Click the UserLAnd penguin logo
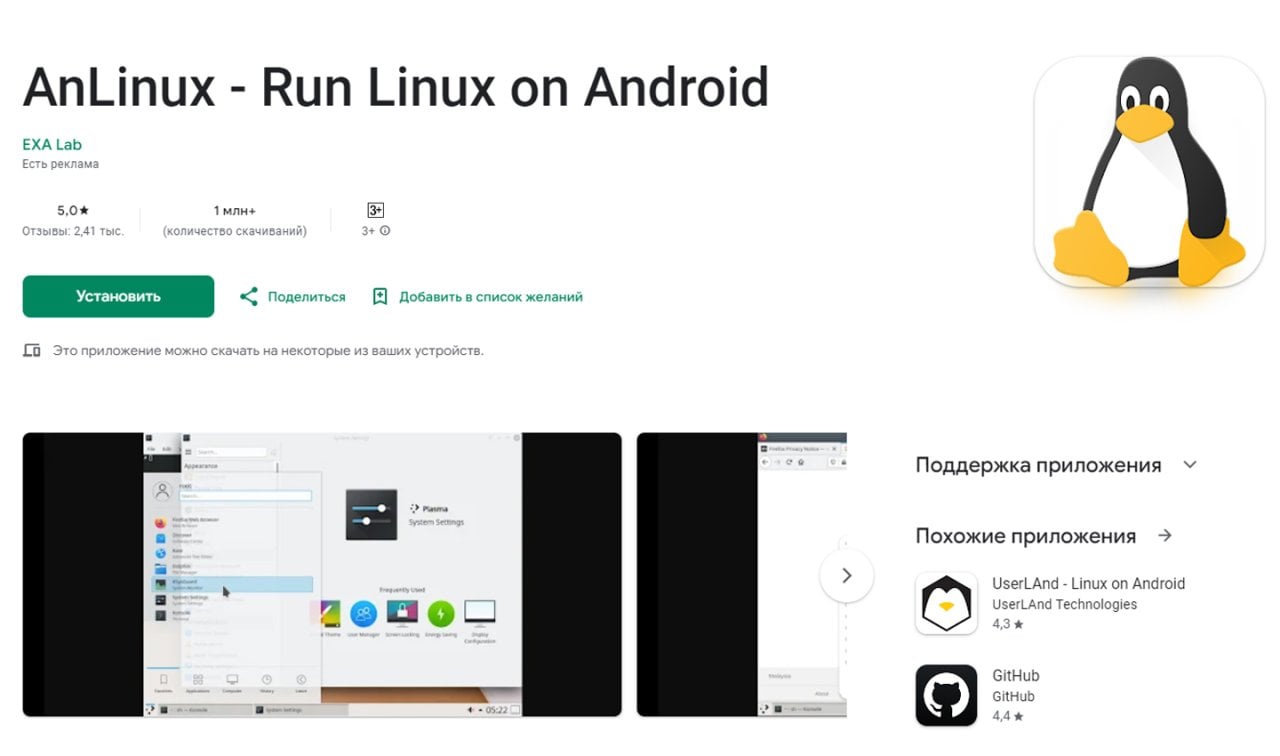This screenshot has height=756, width=1280. [x=946, y=603]
